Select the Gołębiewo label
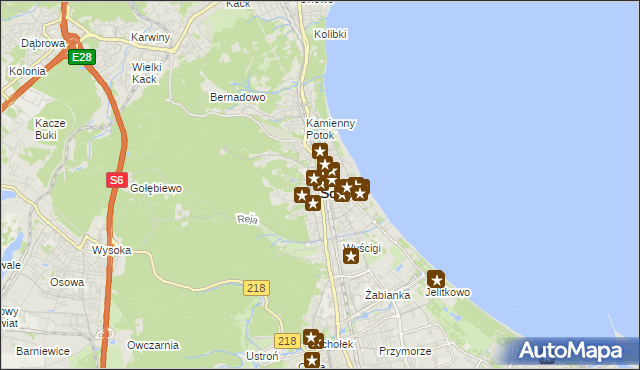 [x=156, y=188]
